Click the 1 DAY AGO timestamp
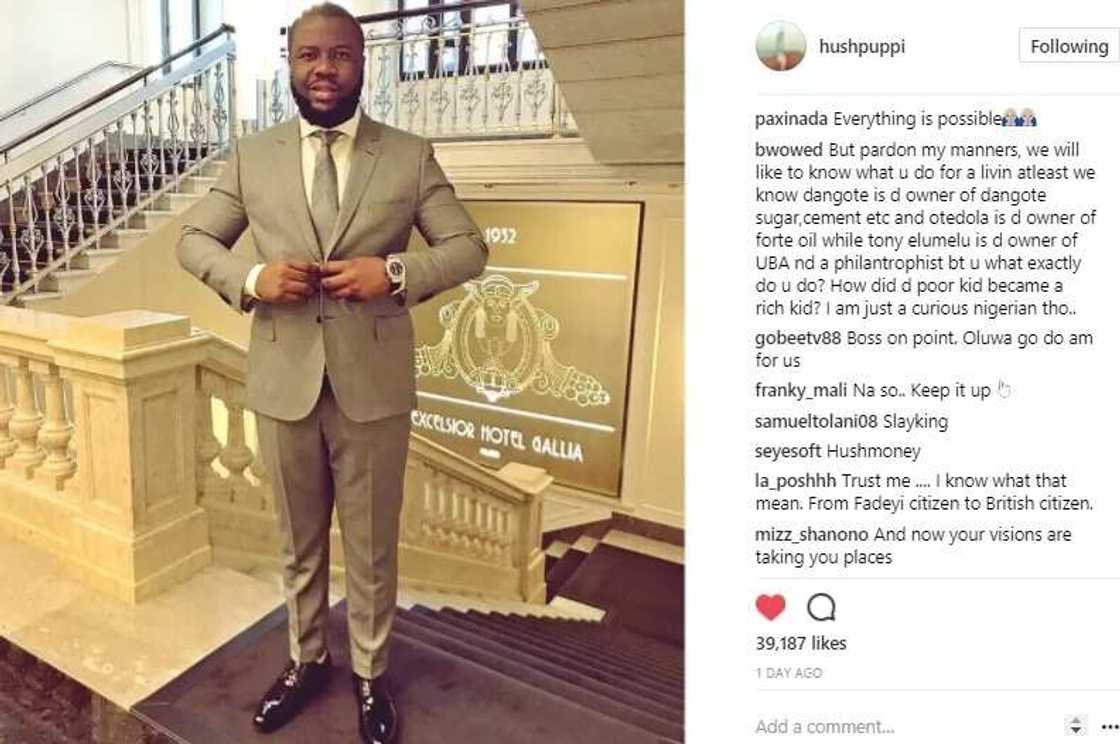Screen dimensions: 1120x744 (x=789, y=673)
